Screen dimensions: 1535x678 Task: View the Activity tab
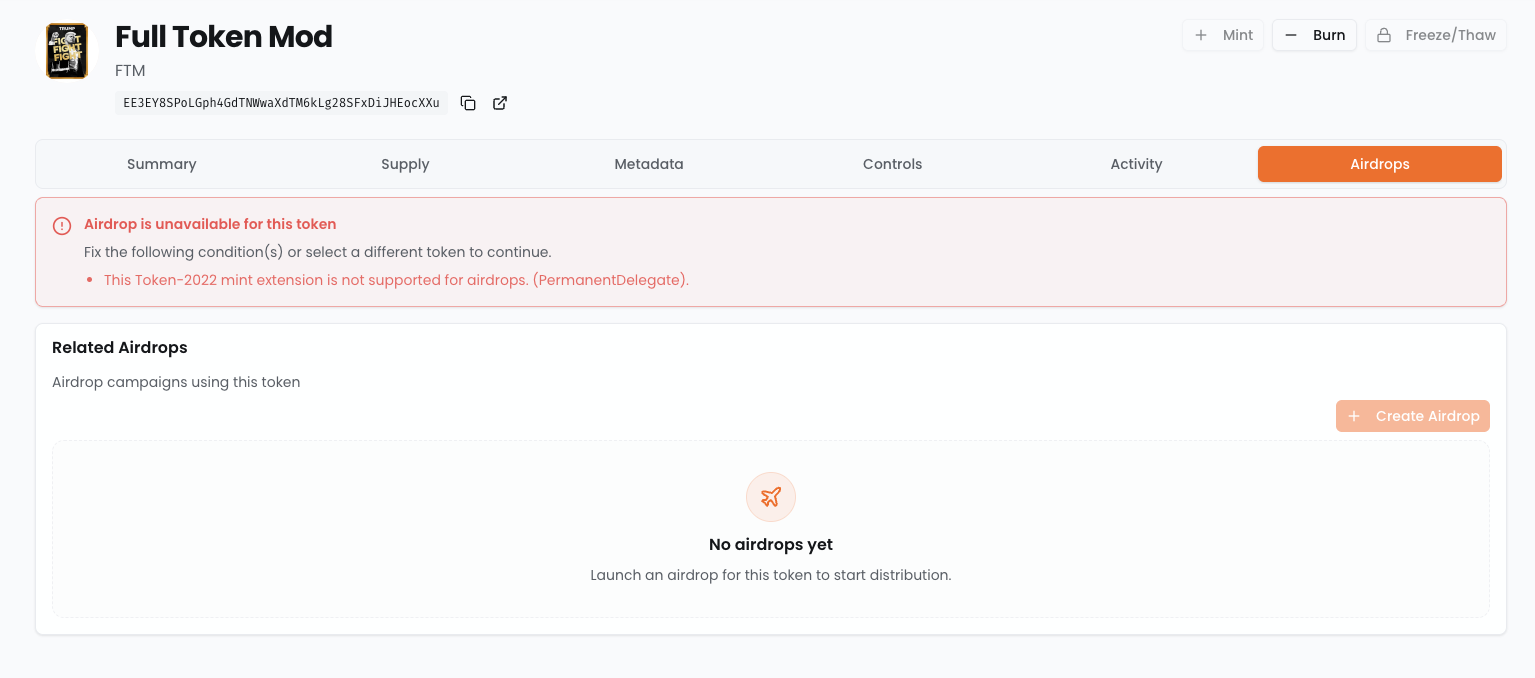(1136, 164)
